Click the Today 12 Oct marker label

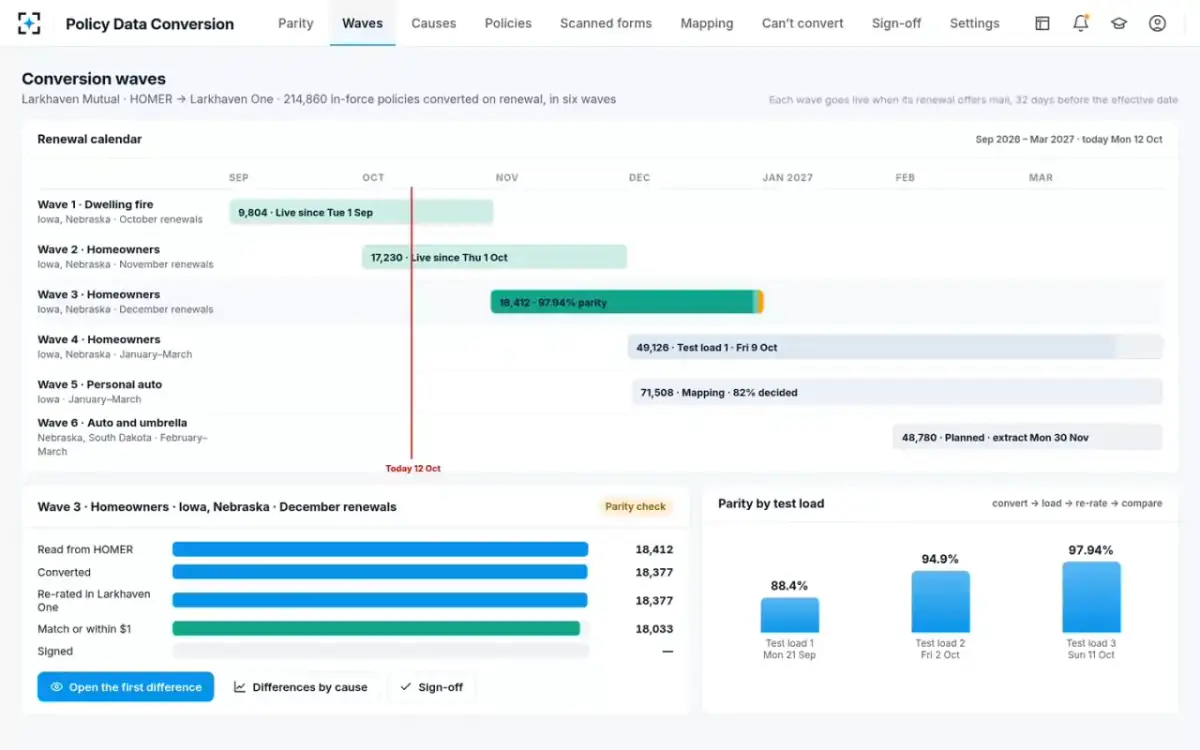413,468
